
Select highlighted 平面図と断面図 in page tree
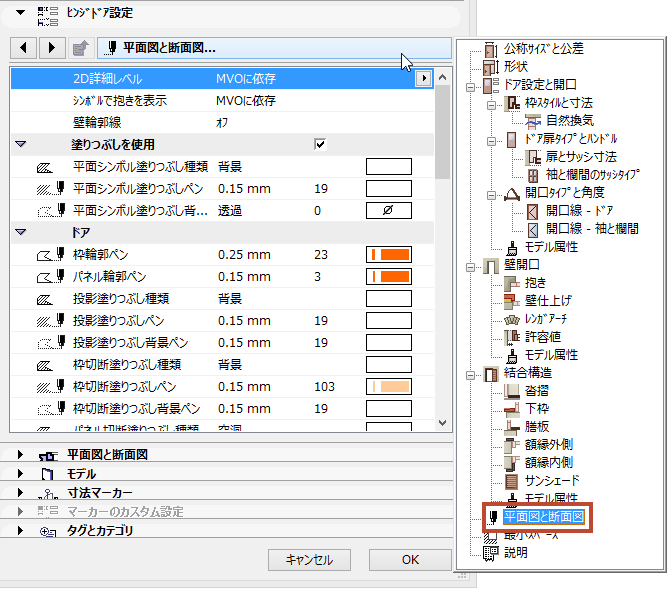click(544, 517)
